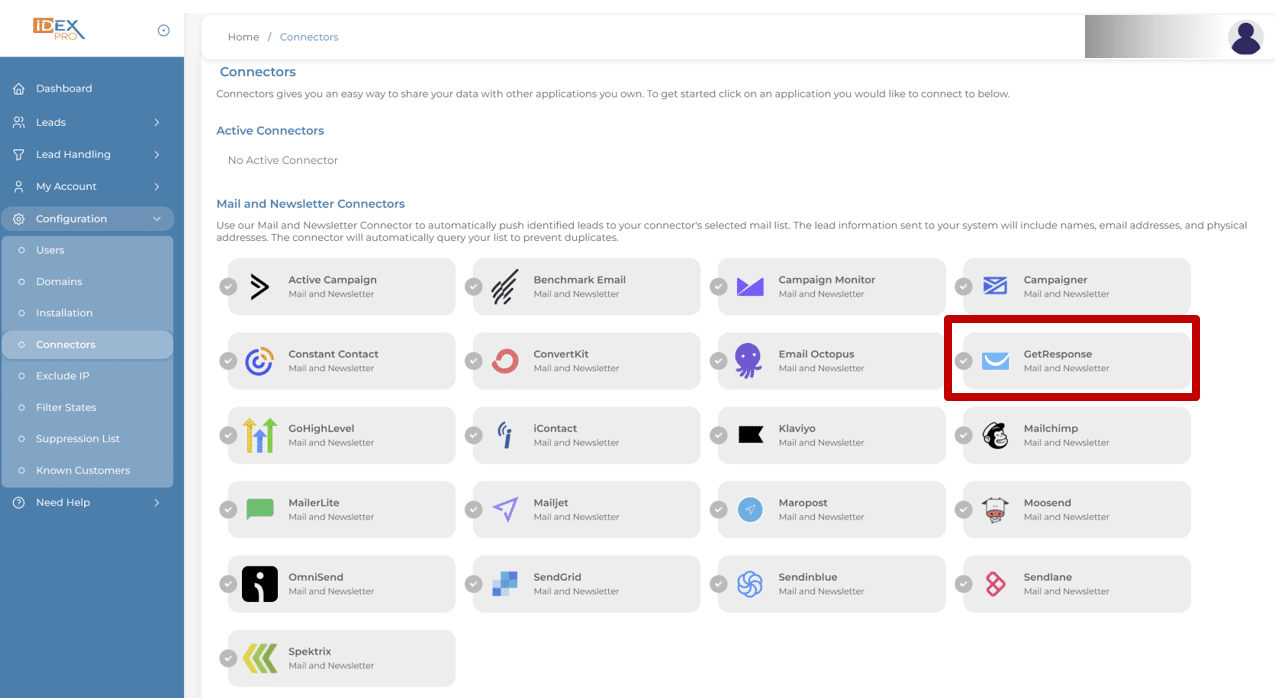Screen dimensions: 1286x698
Task: Toggle the Campaign Monitor connector checkmark
Action: 719,287
